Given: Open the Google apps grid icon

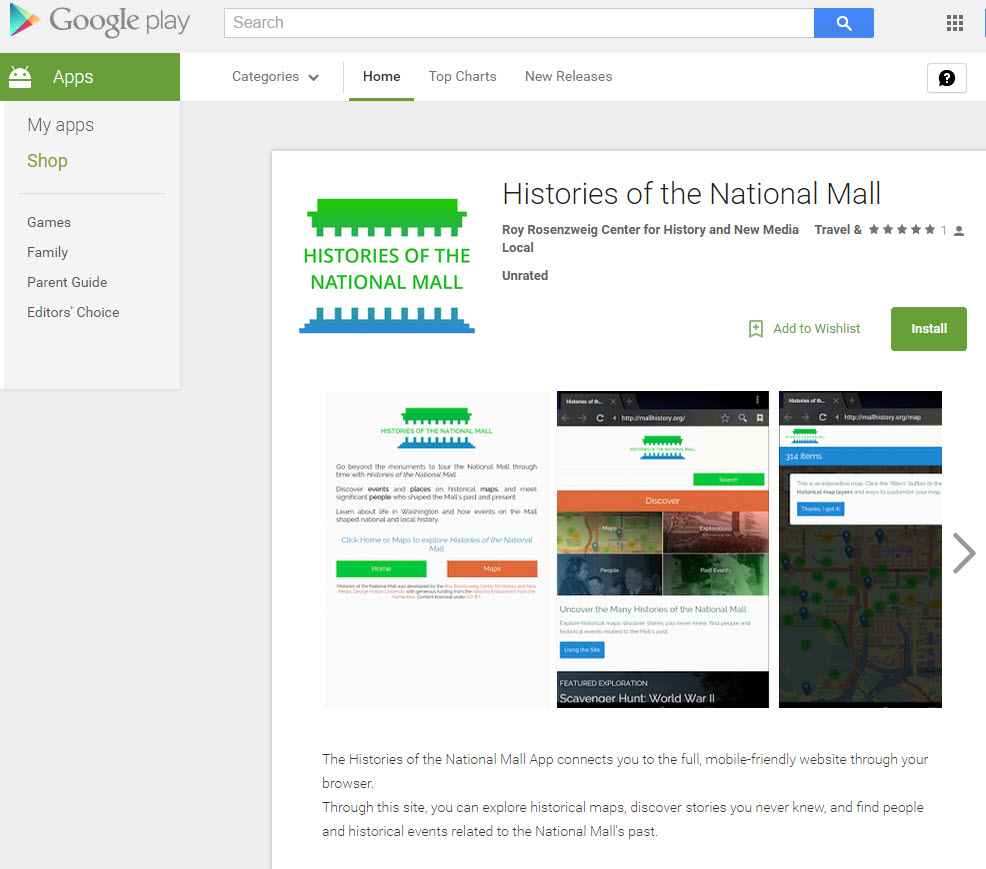Looking at the screenshot, I should (955, 23).
